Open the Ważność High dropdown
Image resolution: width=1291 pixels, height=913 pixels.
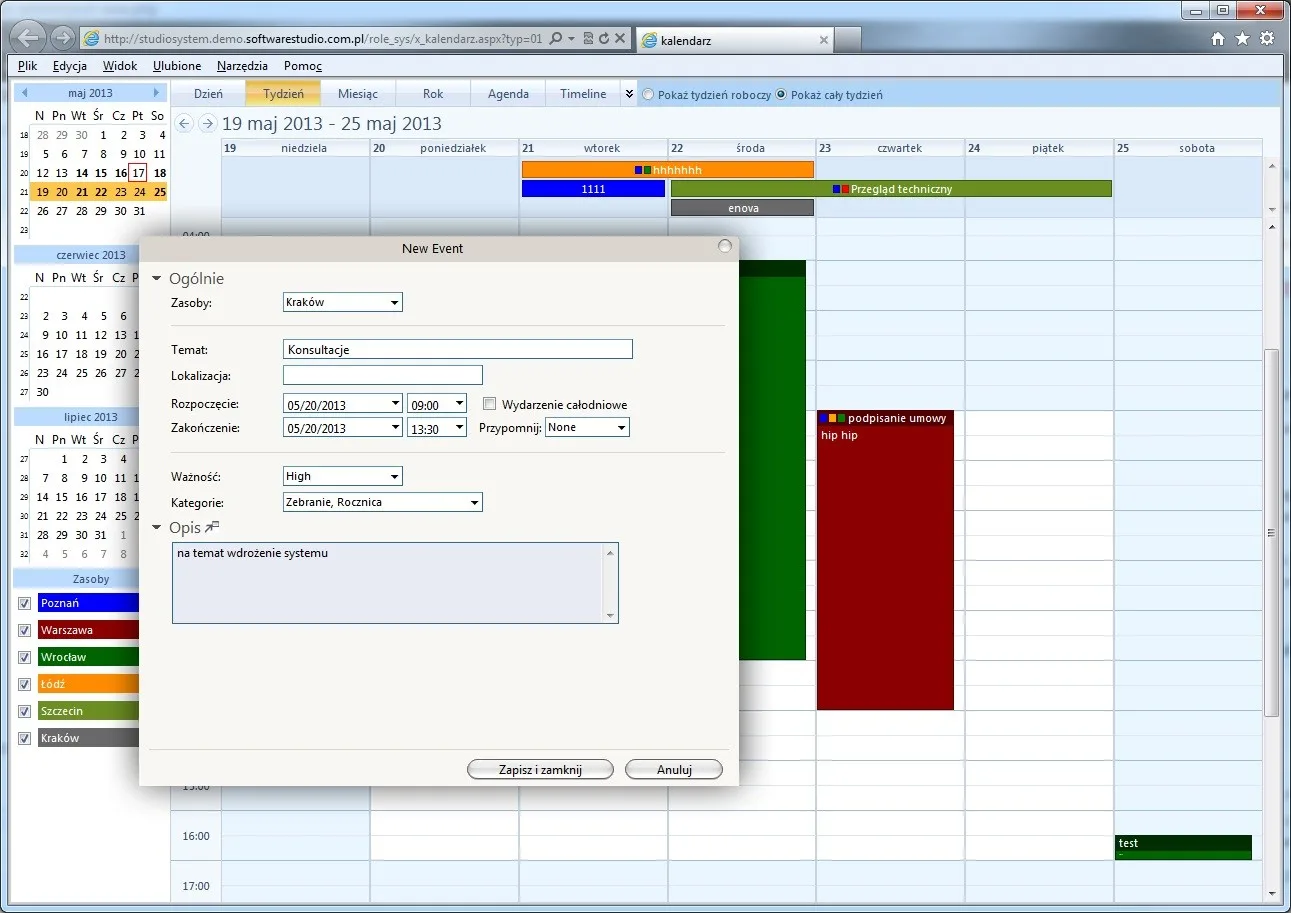coord(343,476)
